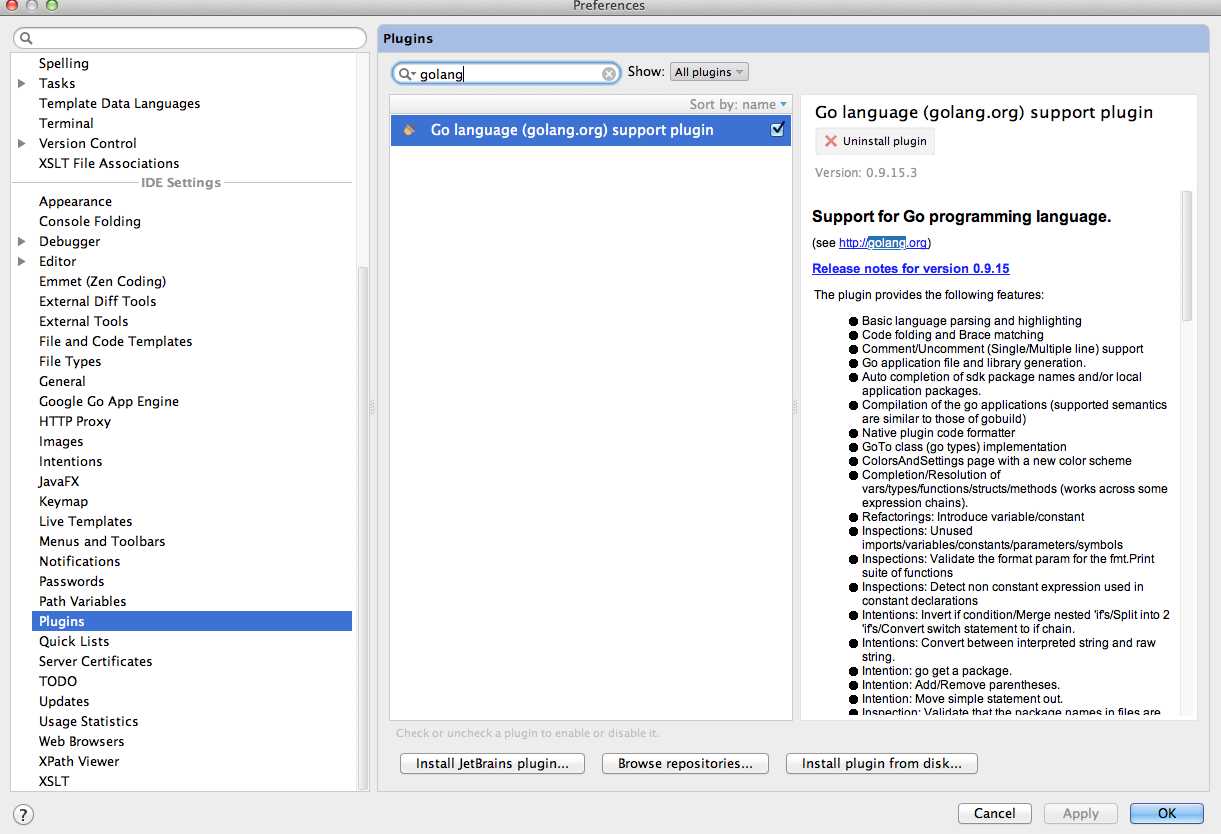Viewport: 1221px width, 834px height.
Task: Open the Sort by name dropdown
Action: (x=738, y=104)
